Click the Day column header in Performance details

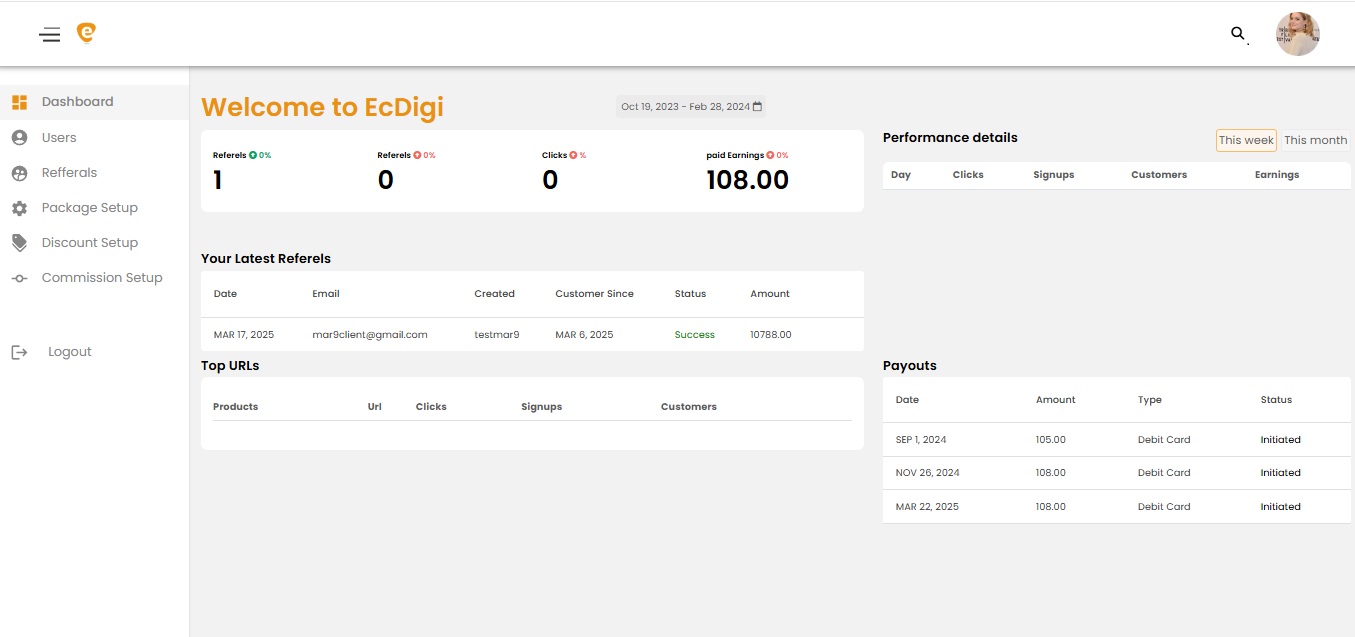[x=901, y=175]
